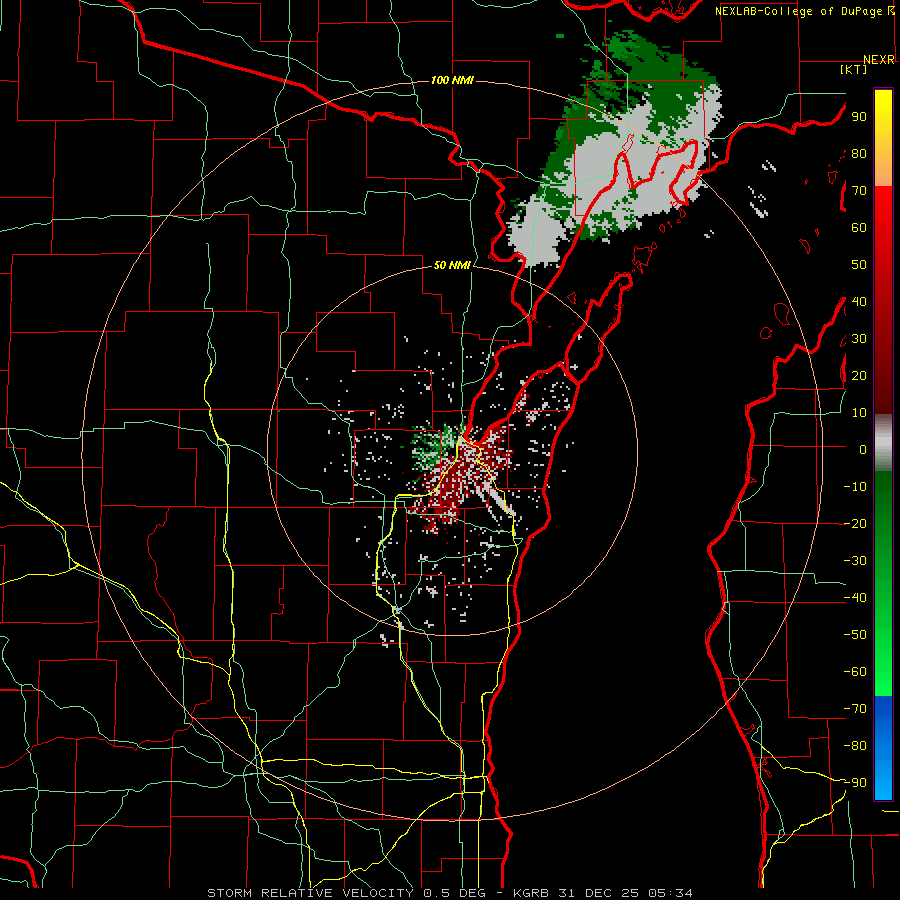Screen dimensions: 900x900
Task: Click the [KT] units label
Action: coord(853,69)
